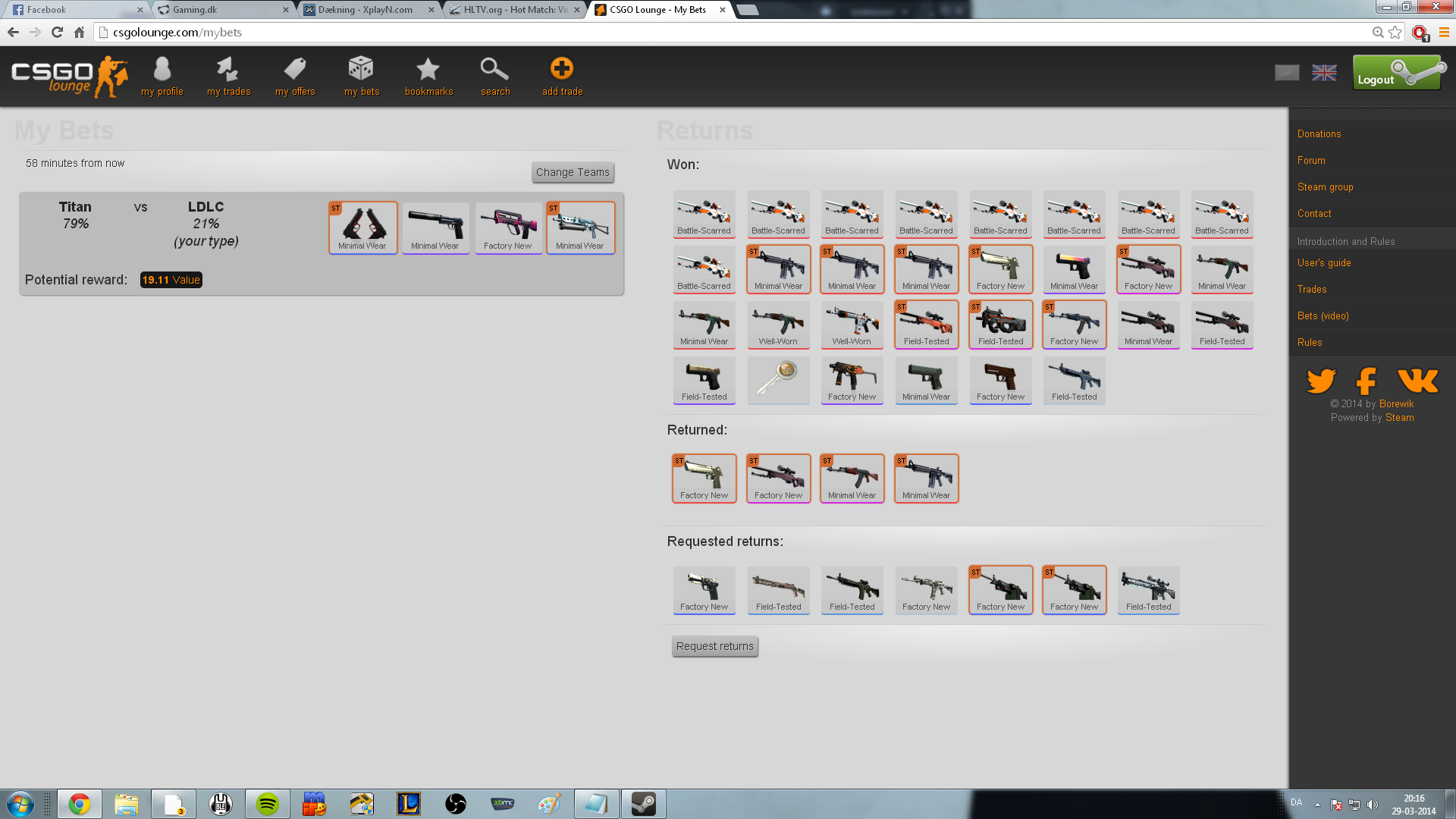Open the Forum link

pos(1311,160)
